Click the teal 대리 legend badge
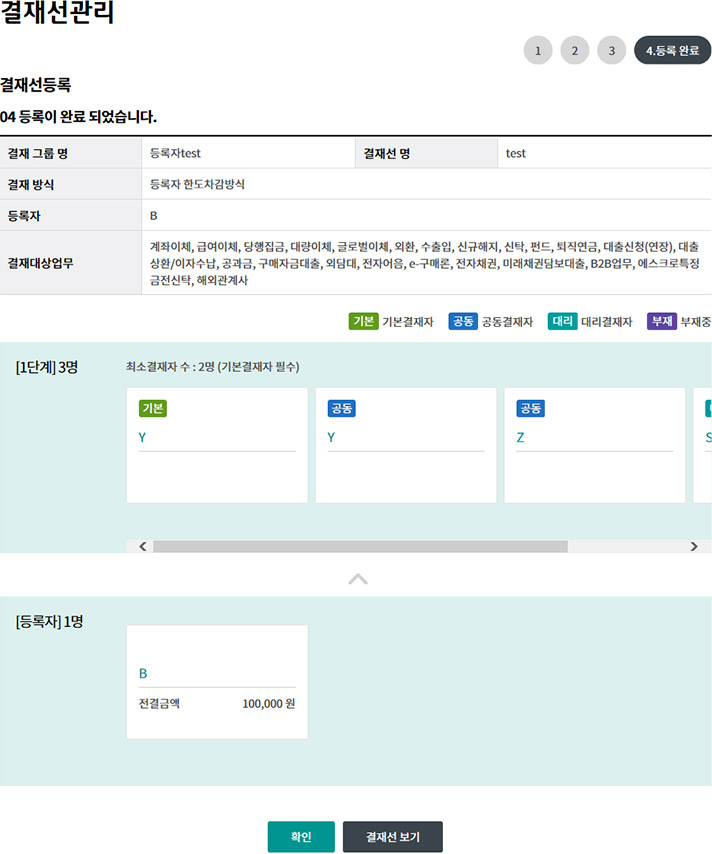 pyautogui.click(x=562, y=321)
